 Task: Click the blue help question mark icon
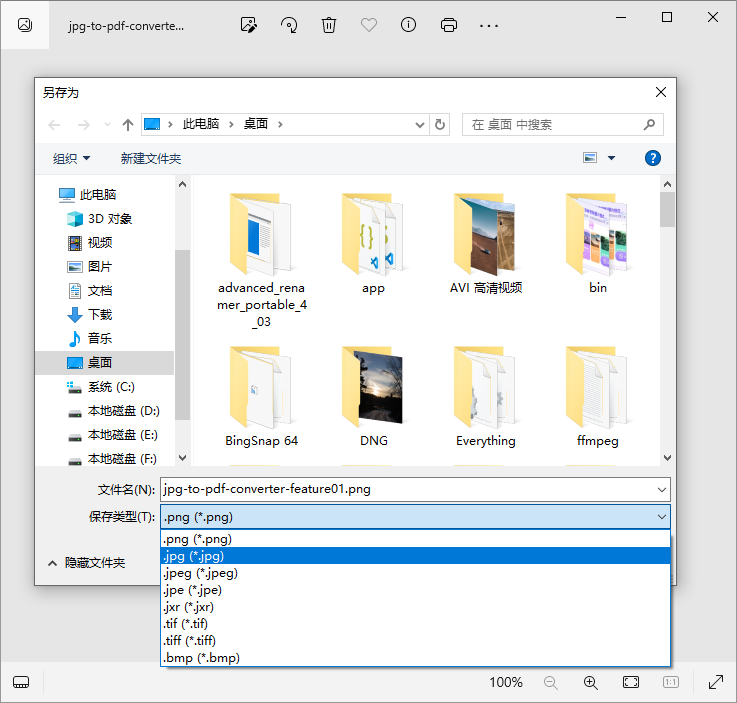click(x=653, y=158)
